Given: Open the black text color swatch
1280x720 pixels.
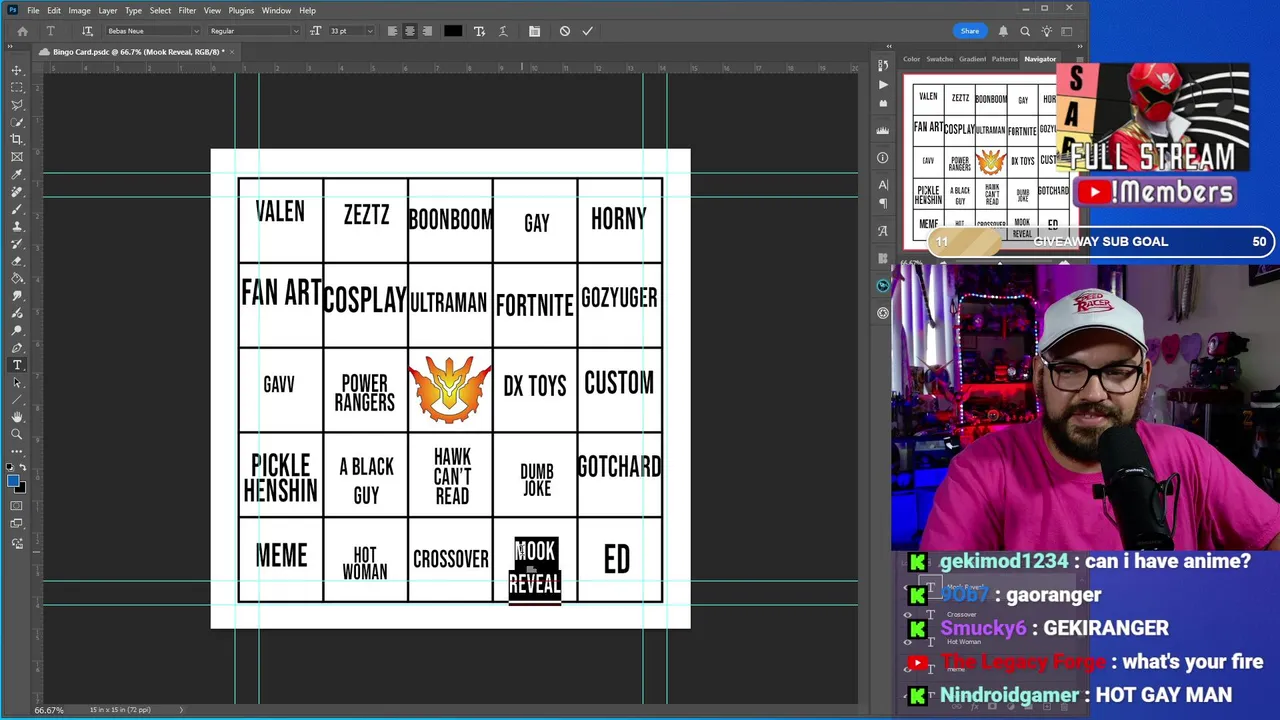Looking at the screenshot, I should pyautogui.click(x=453, y=31).
